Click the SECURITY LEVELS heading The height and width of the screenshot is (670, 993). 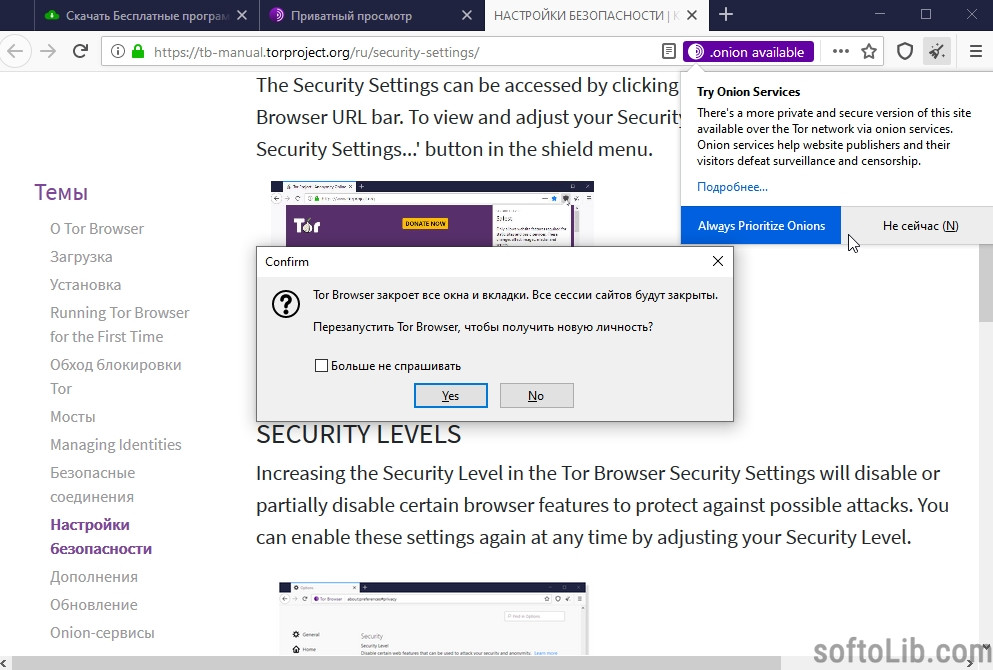pyautogui.click(x=358, y=434)
